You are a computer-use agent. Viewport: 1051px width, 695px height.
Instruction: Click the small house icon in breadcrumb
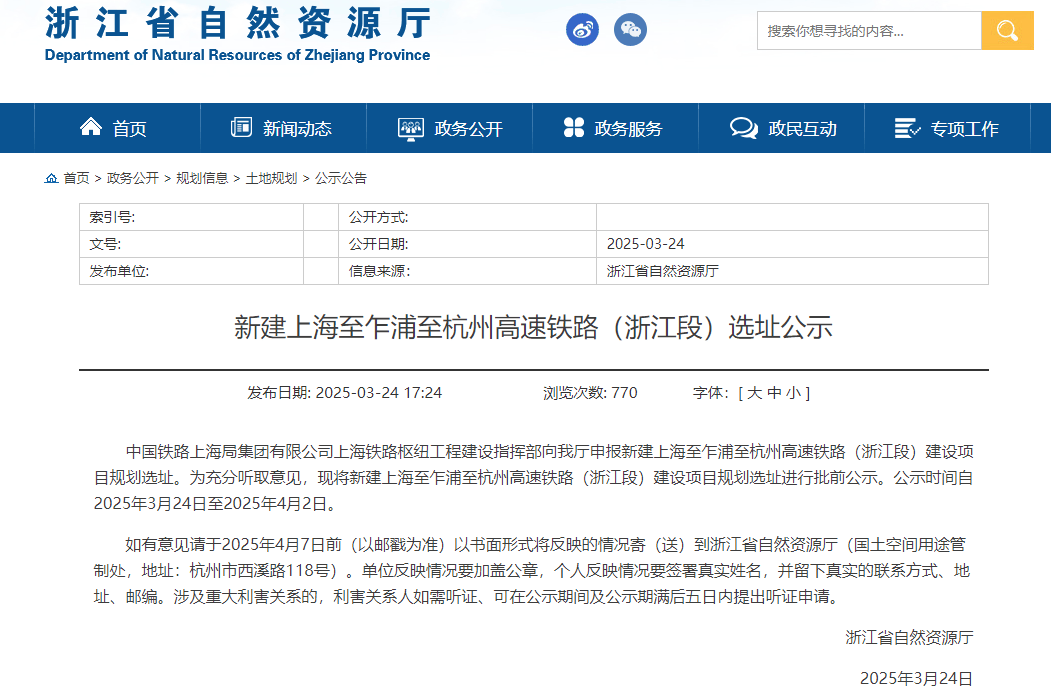[51, 178]
